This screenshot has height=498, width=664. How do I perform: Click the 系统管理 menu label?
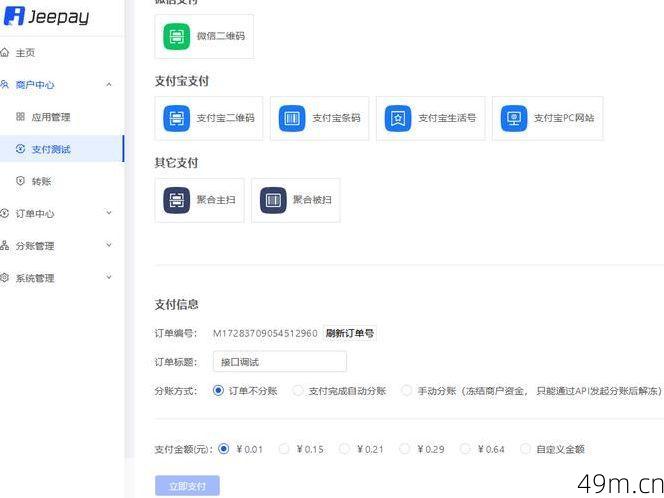tap(35, 278)
